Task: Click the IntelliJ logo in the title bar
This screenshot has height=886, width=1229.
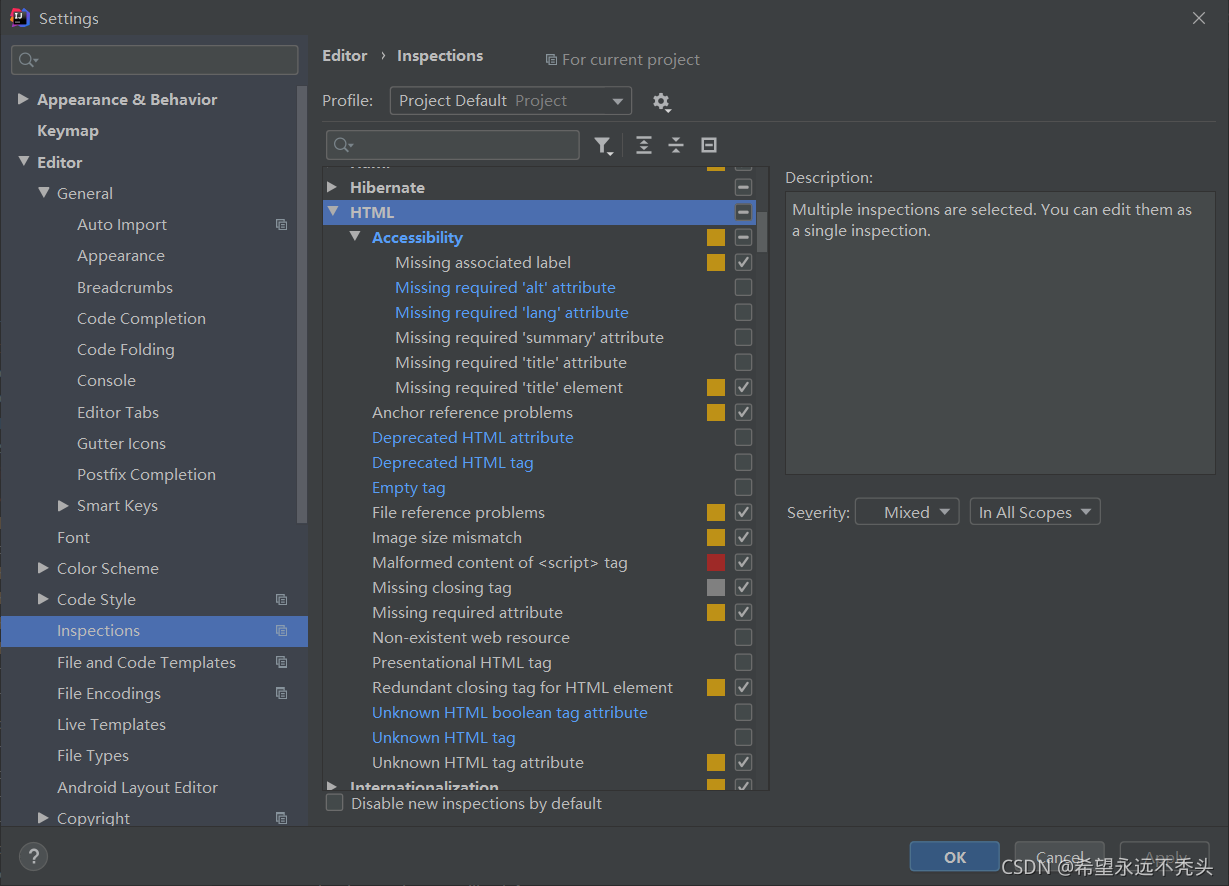Action: coord(19,18)
